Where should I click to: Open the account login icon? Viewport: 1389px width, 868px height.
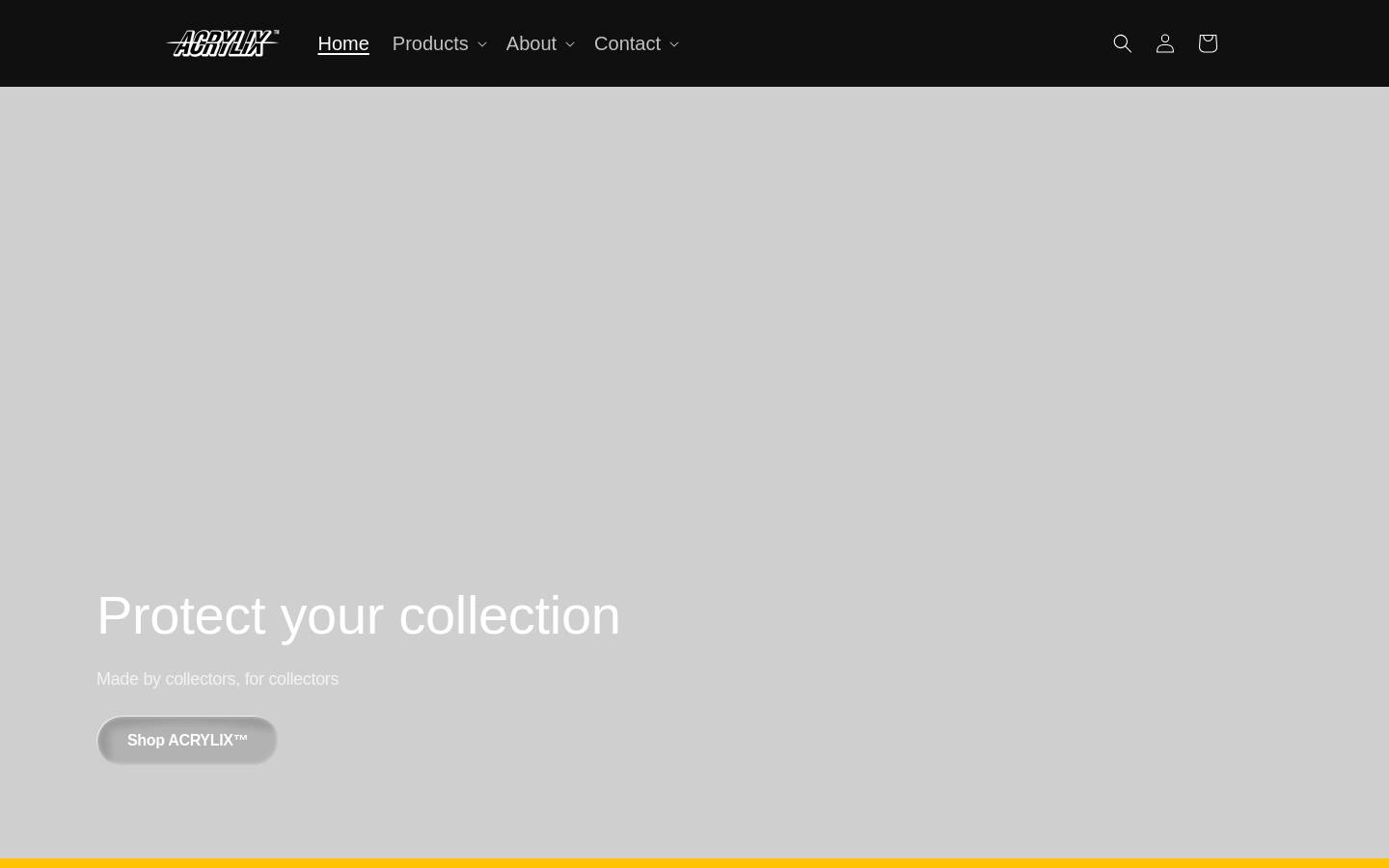click(1164, 43)
